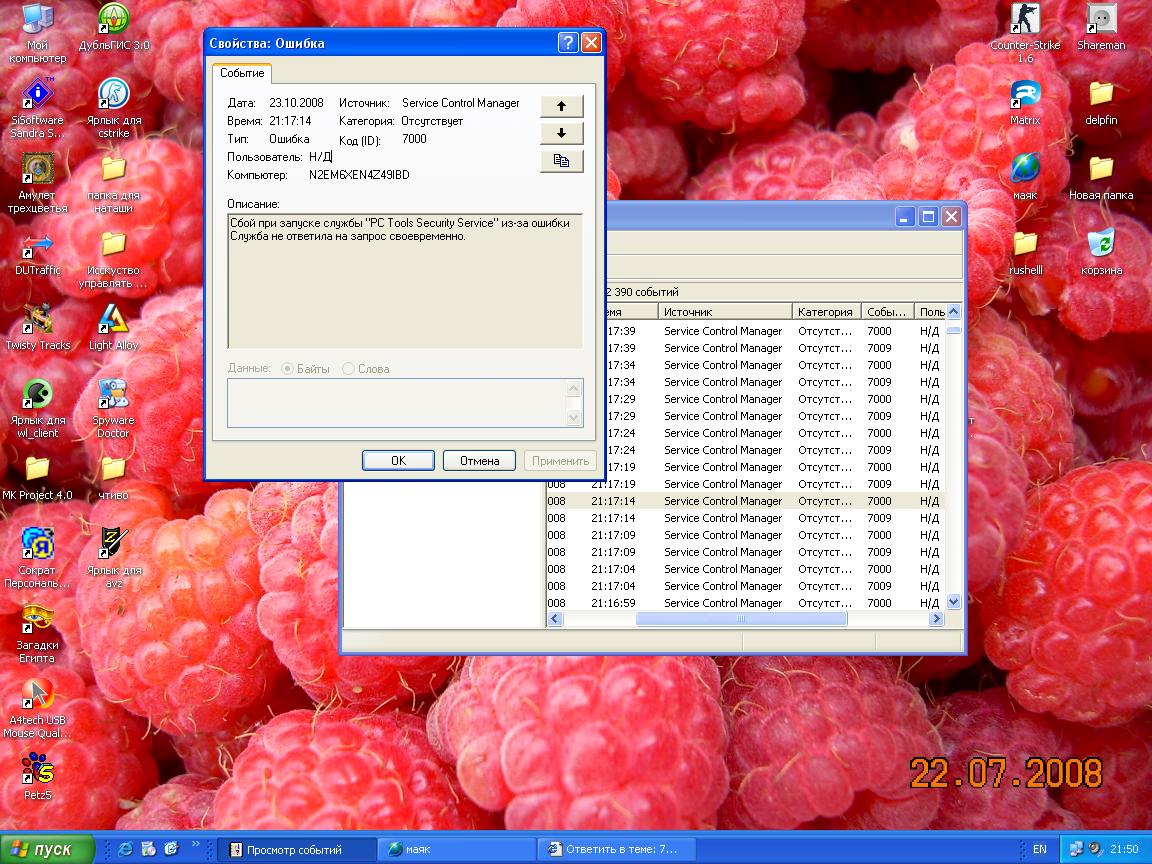Open the DUTraffic desktop shortcut
Screen dimensions: 1152x864
coord(38,245)
